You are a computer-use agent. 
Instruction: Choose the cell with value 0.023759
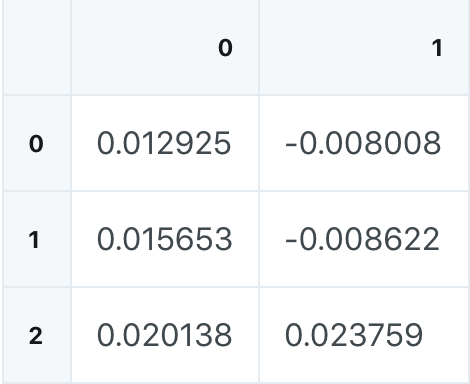[364, 335]
